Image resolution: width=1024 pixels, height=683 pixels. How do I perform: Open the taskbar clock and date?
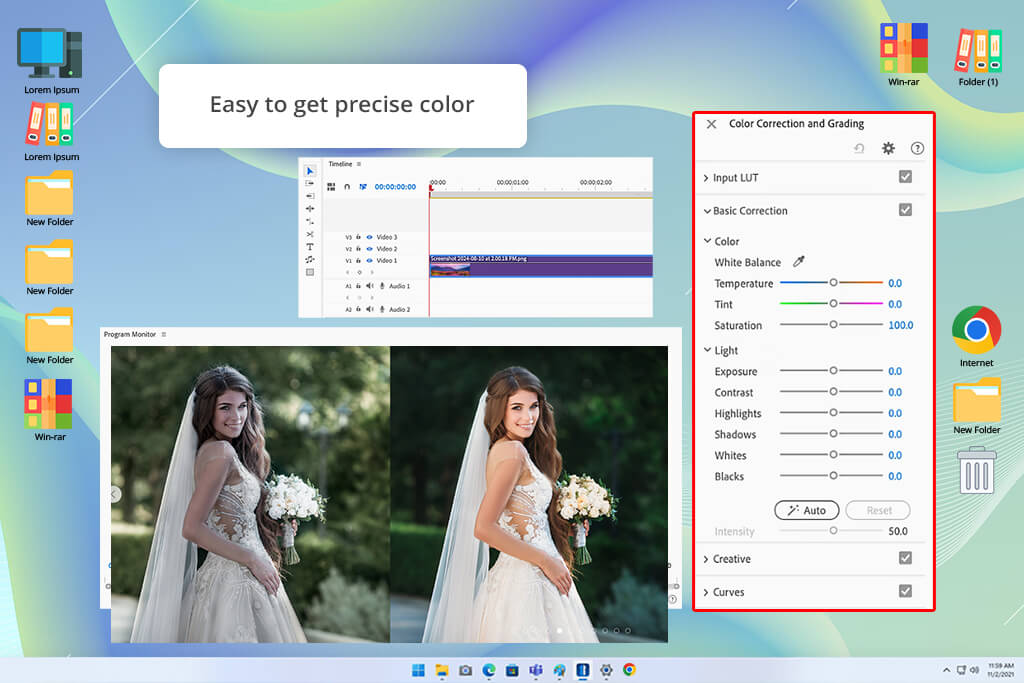pyautogui.click(x=1000, y=670)
